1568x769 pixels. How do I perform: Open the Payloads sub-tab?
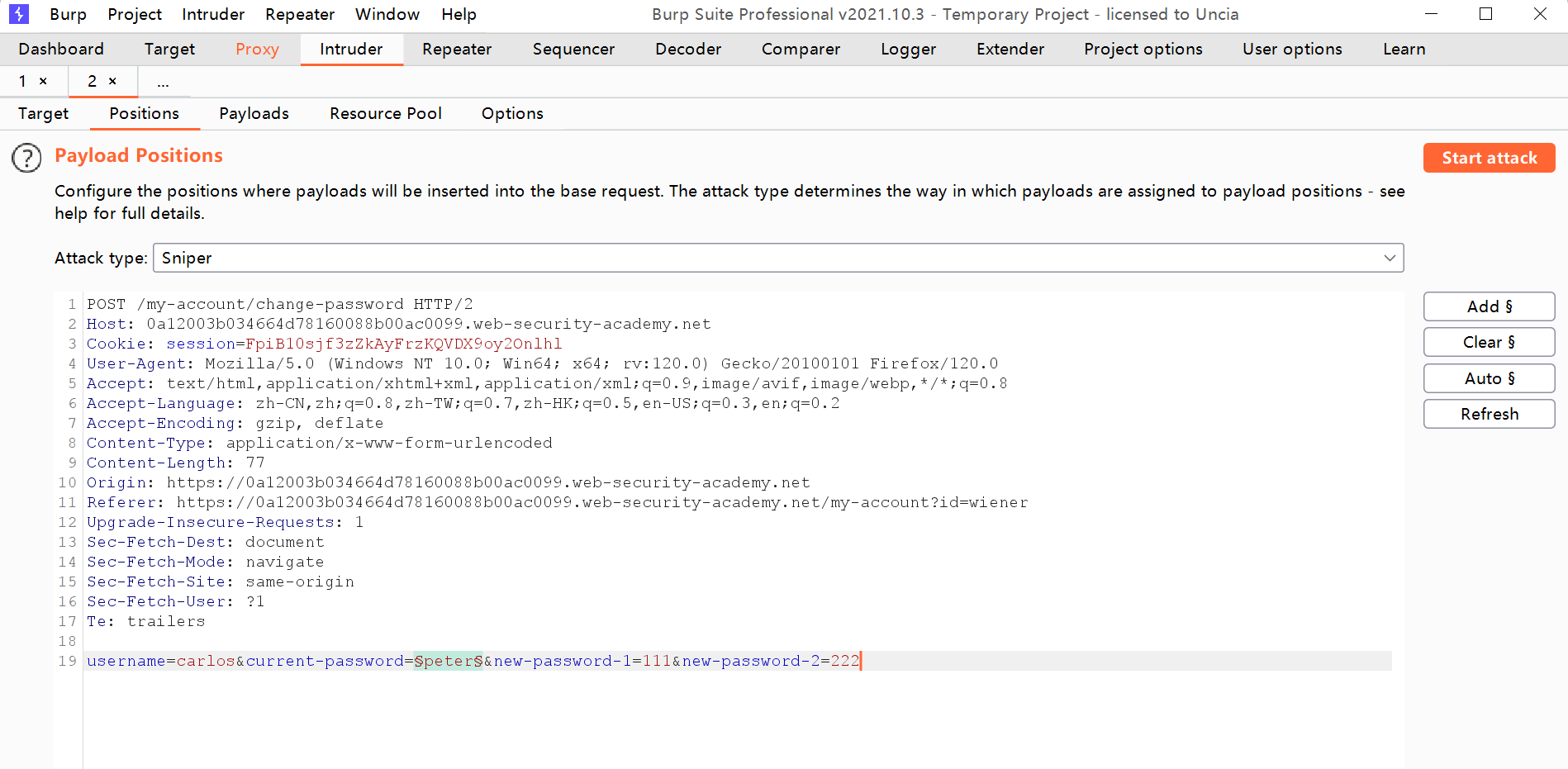(254, 114)
